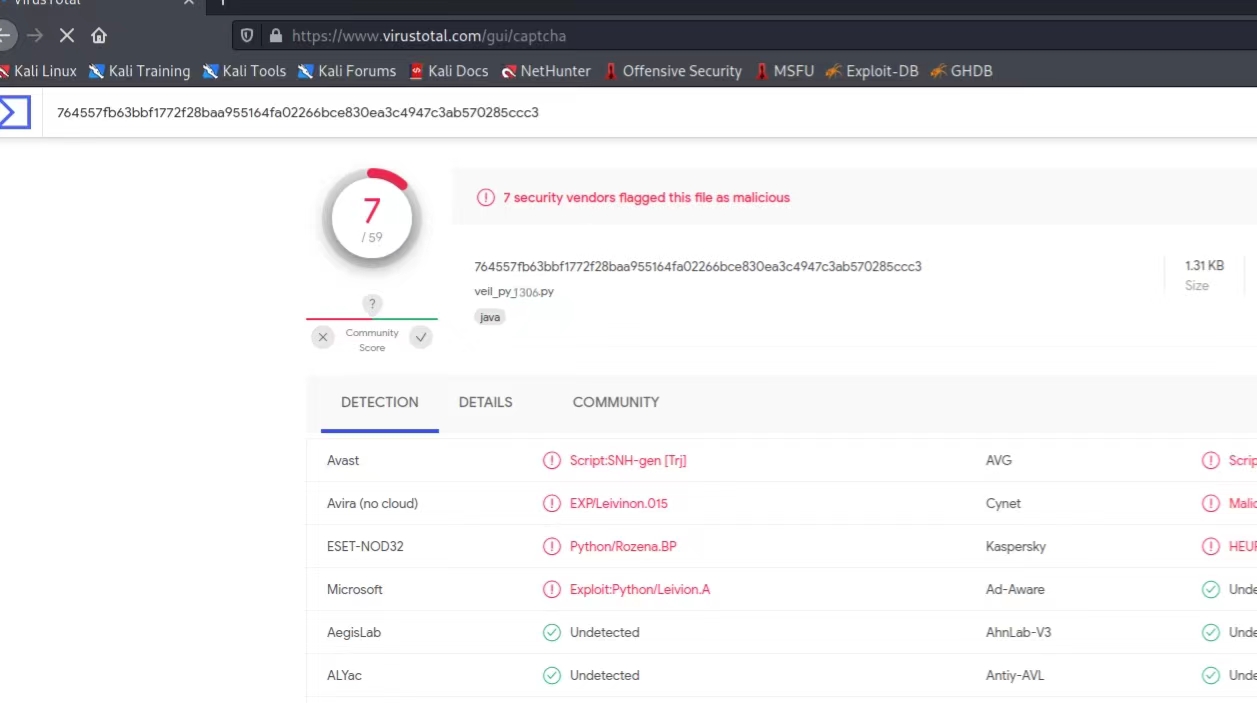Click the tracking protection shield icon
The width and height of the screenshot is (1257, 703).
point(247,36)
